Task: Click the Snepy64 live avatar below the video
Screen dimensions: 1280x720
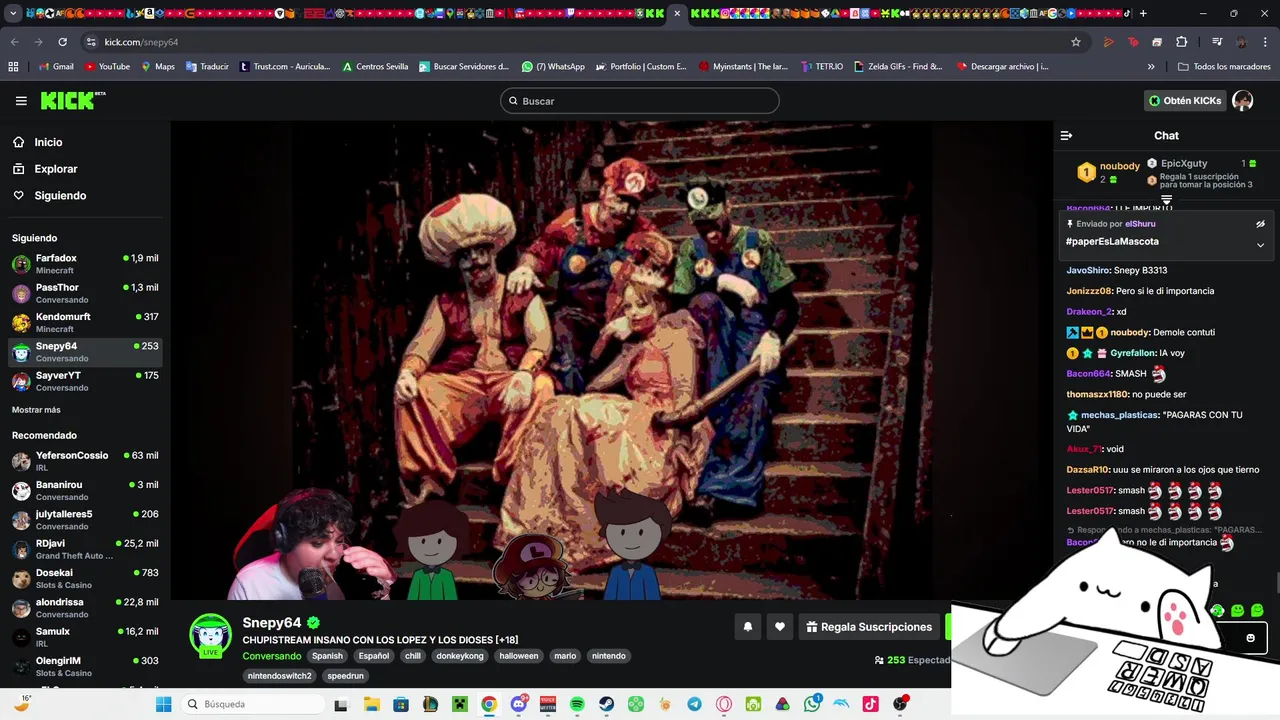Action: [x=210, y=635]
